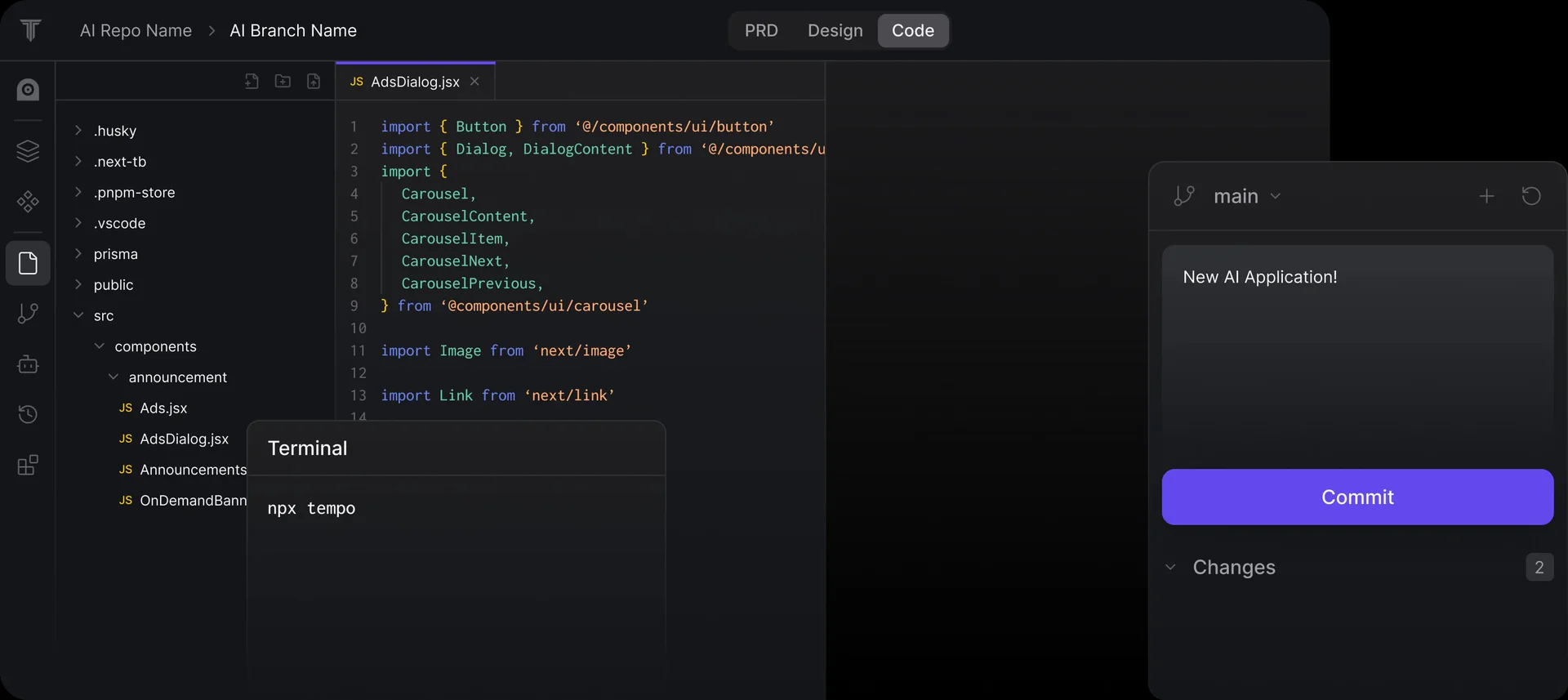The width and height of the screenshot is (1568, 700).
Task: Open the history panel in the sidebar
Action: tap(28, 414)
